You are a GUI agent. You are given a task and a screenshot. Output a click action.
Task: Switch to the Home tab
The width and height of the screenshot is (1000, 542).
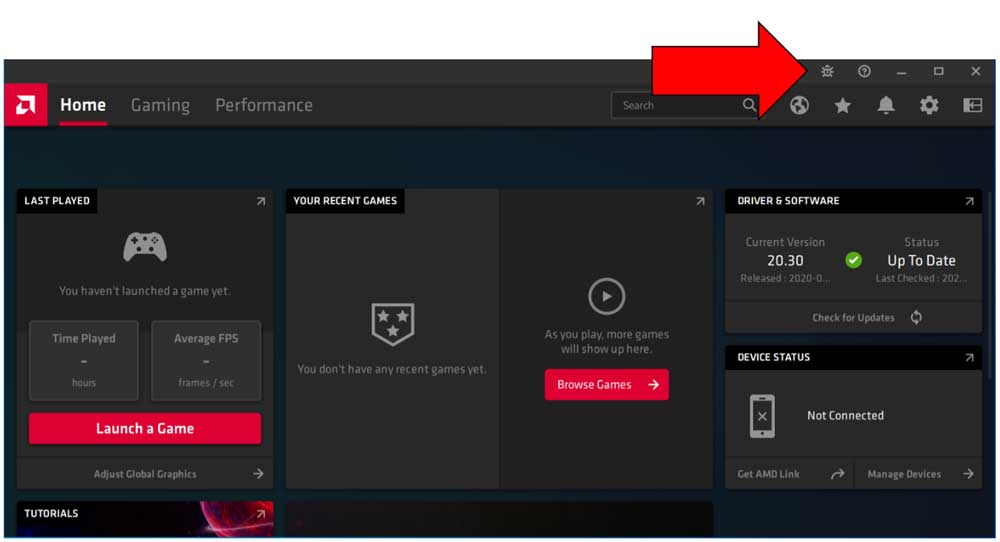tap(83, 105)
